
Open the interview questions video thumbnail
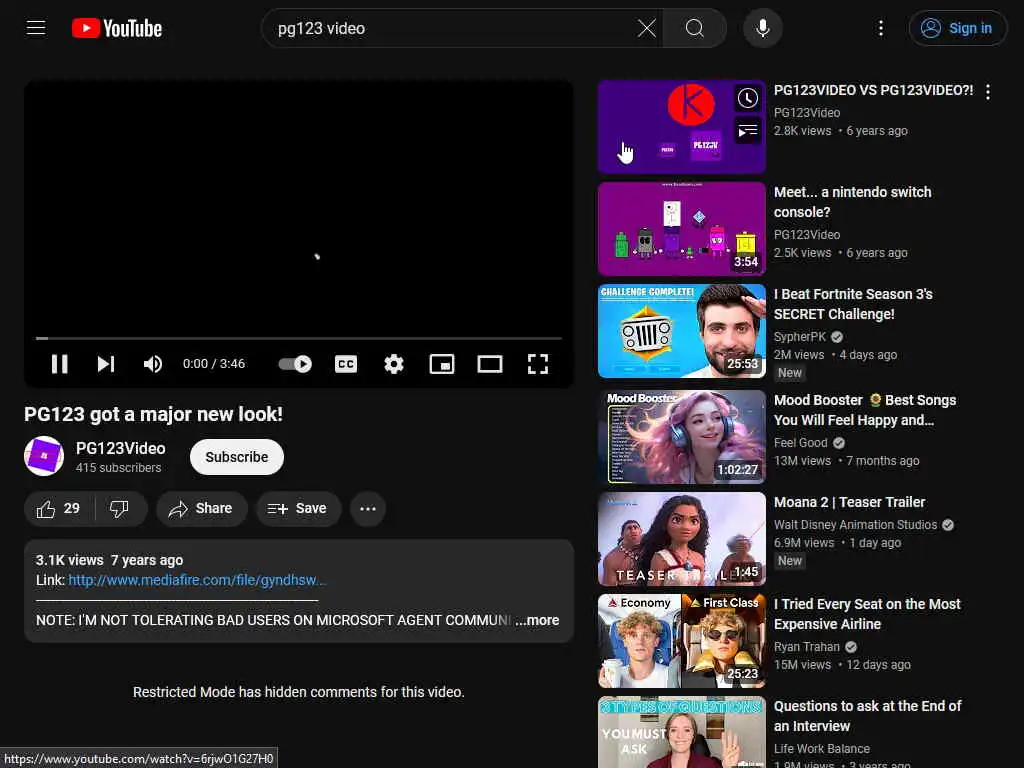pyautogui.click(x=682, y=731)
